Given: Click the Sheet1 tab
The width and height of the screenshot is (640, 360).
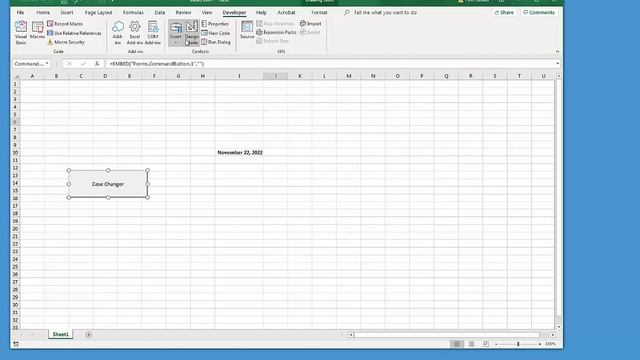Looking at the screenshot, I should [60, 334].
